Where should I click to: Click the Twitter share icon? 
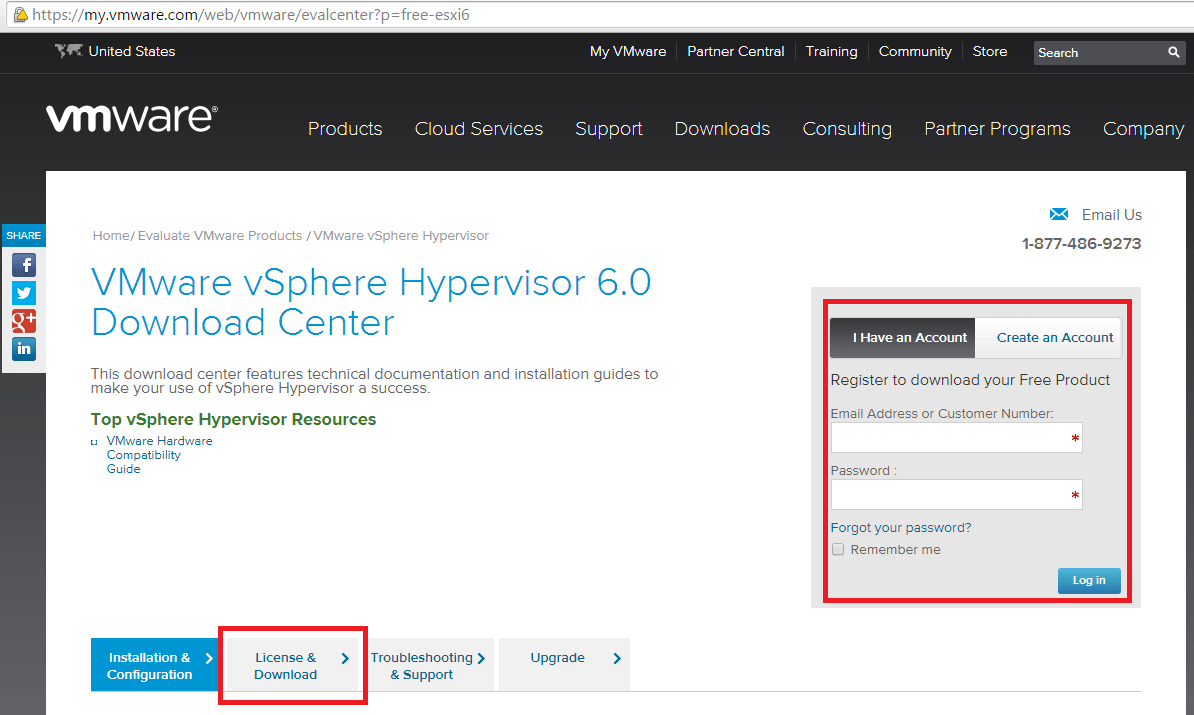(24, 293)
